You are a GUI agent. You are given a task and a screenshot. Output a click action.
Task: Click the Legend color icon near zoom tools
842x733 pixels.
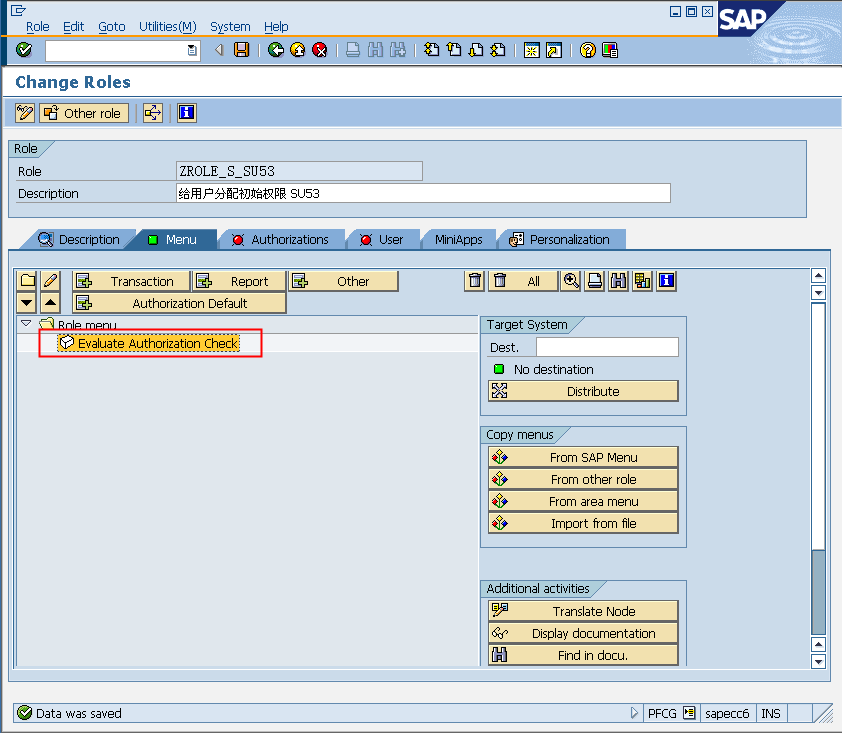tap(642, 281)
